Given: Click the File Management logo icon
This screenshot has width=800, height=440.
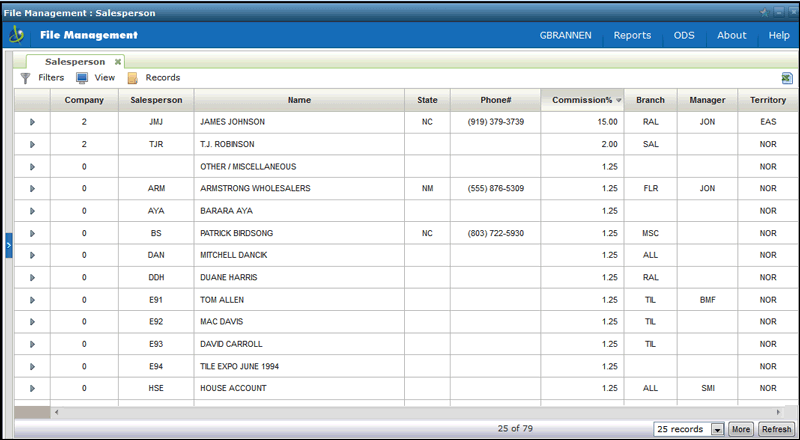Looking at the screenshot, I should 17,35.
